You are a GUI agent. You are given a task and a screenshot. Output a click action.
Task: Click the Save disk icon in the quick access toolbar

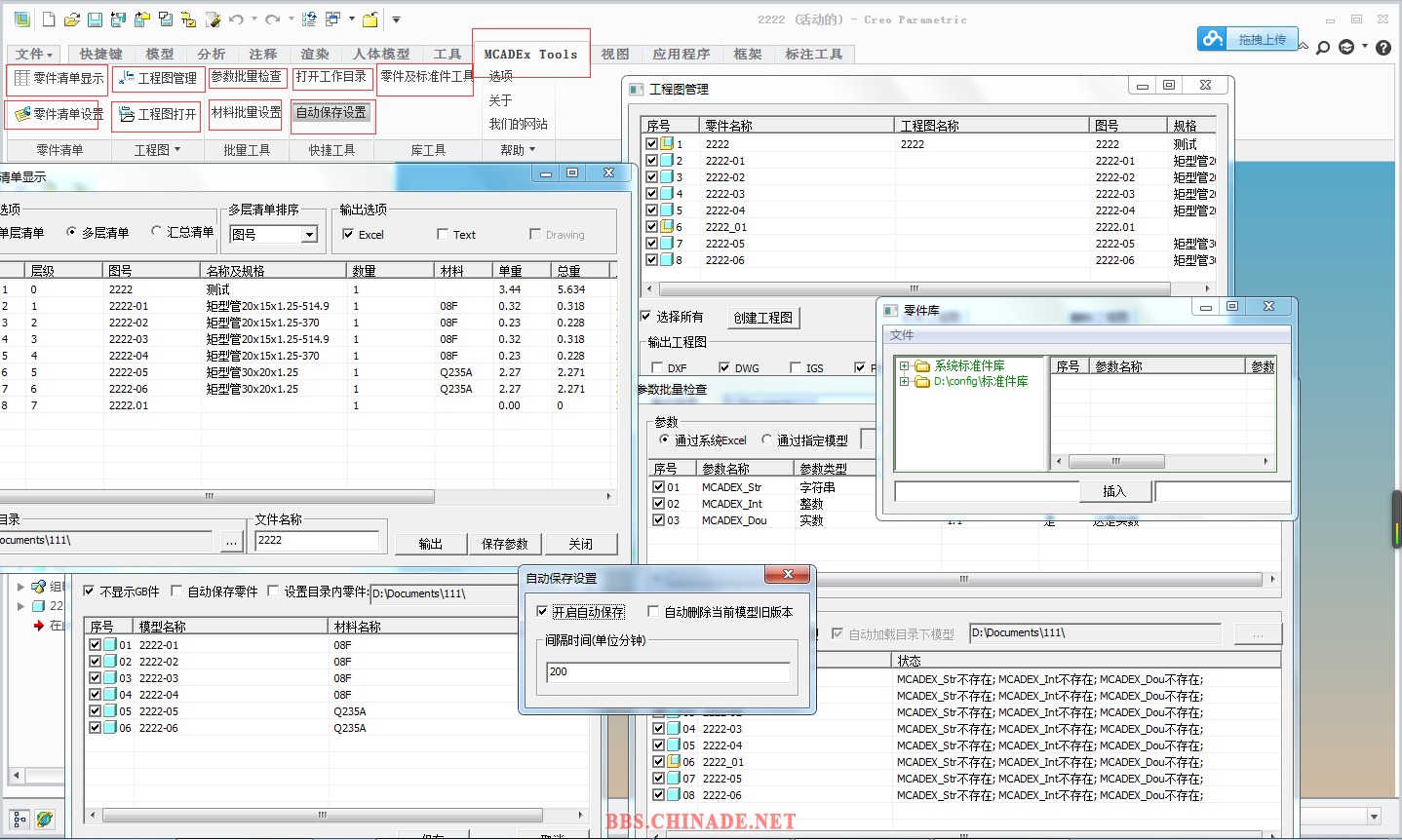[95, 19]
